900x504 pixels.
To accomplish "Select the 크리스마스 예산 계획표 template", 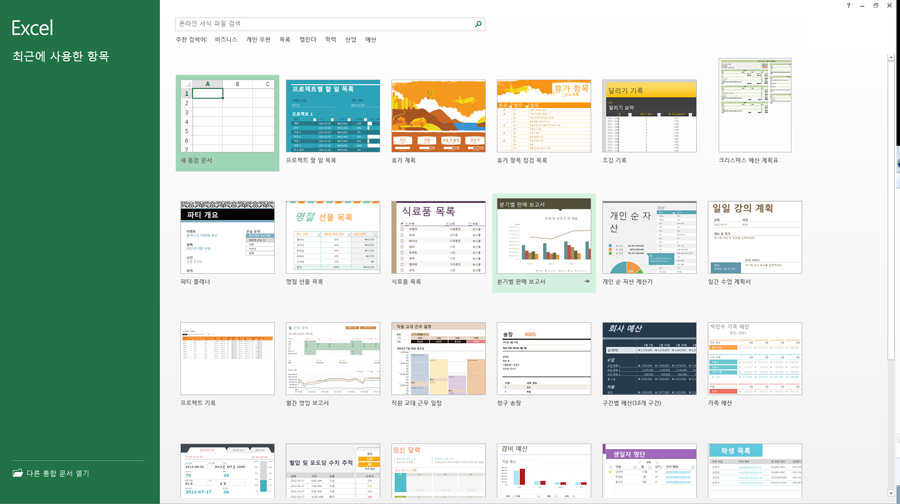I will point(755,105).
